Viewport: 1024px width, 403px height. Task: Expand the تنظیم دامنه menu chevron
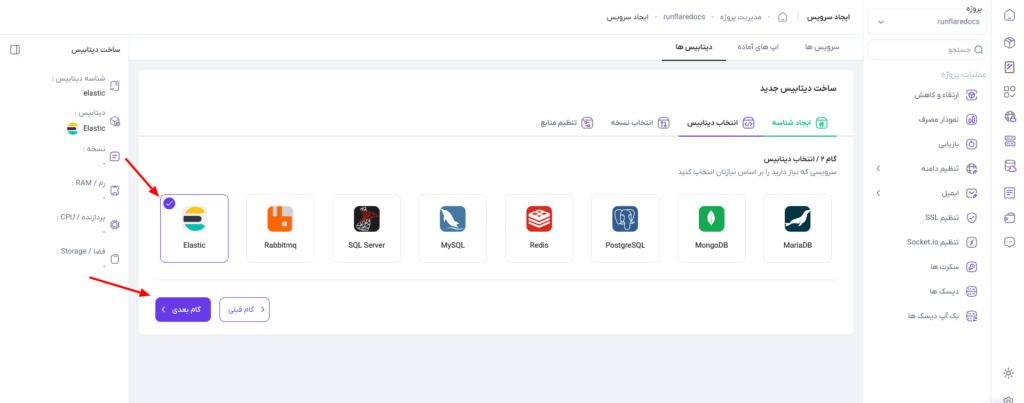pos(878,169)
